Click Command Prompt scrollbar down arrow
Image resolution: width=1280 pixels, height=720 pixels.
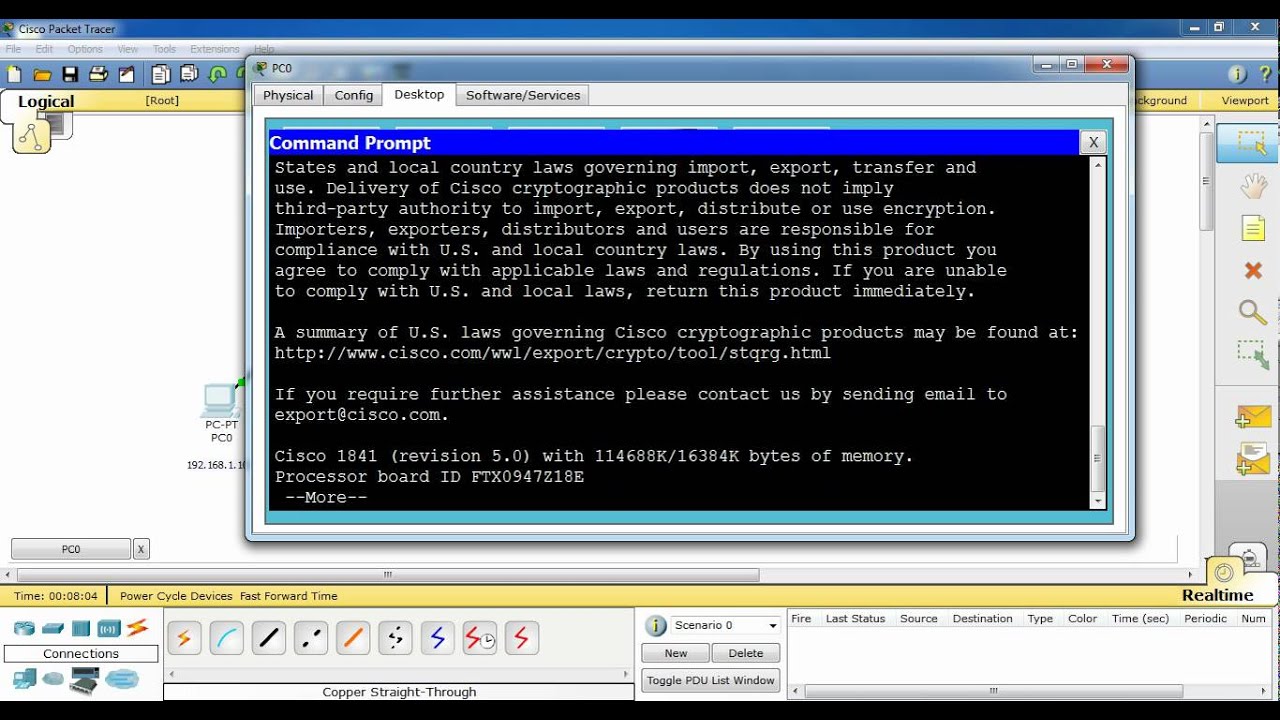pyautogui.click(x=1098, y=501)
